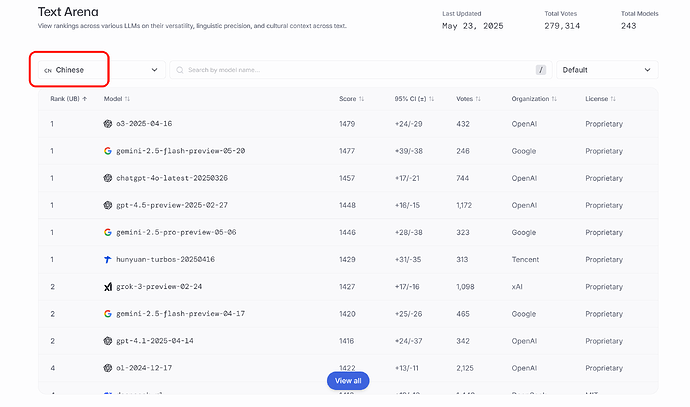Click the total models value 243
Image resolution: width=690 pixels, height=407 pixels.
[628, 26]
